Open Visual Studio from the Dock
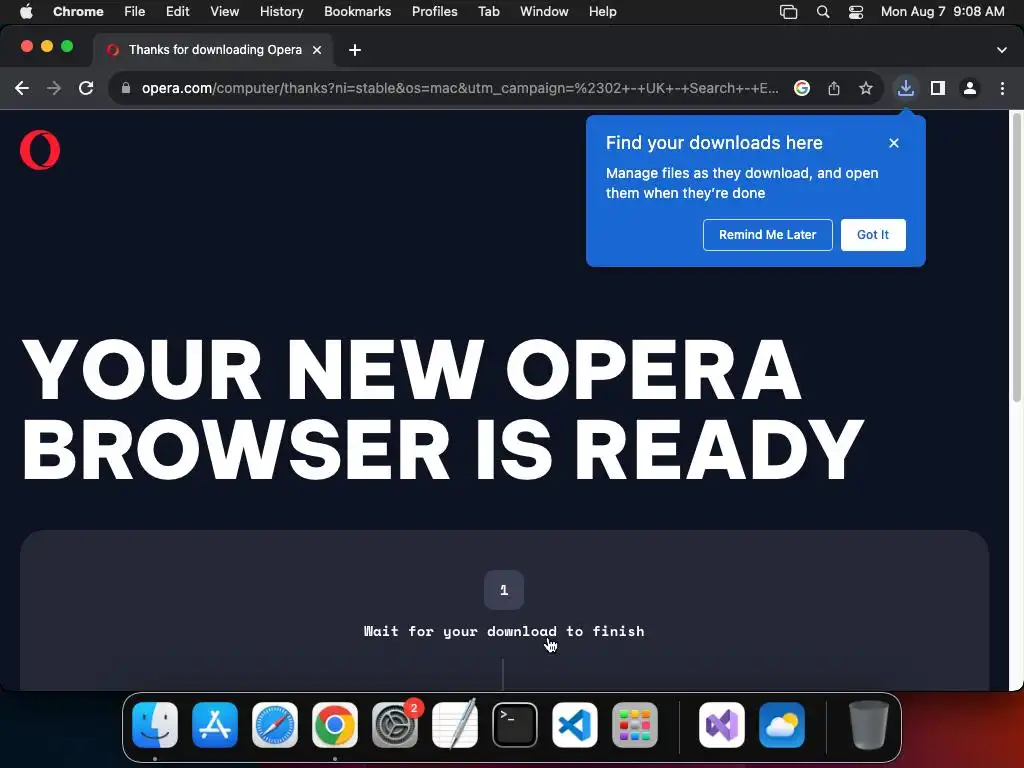 tap(722, 726)
